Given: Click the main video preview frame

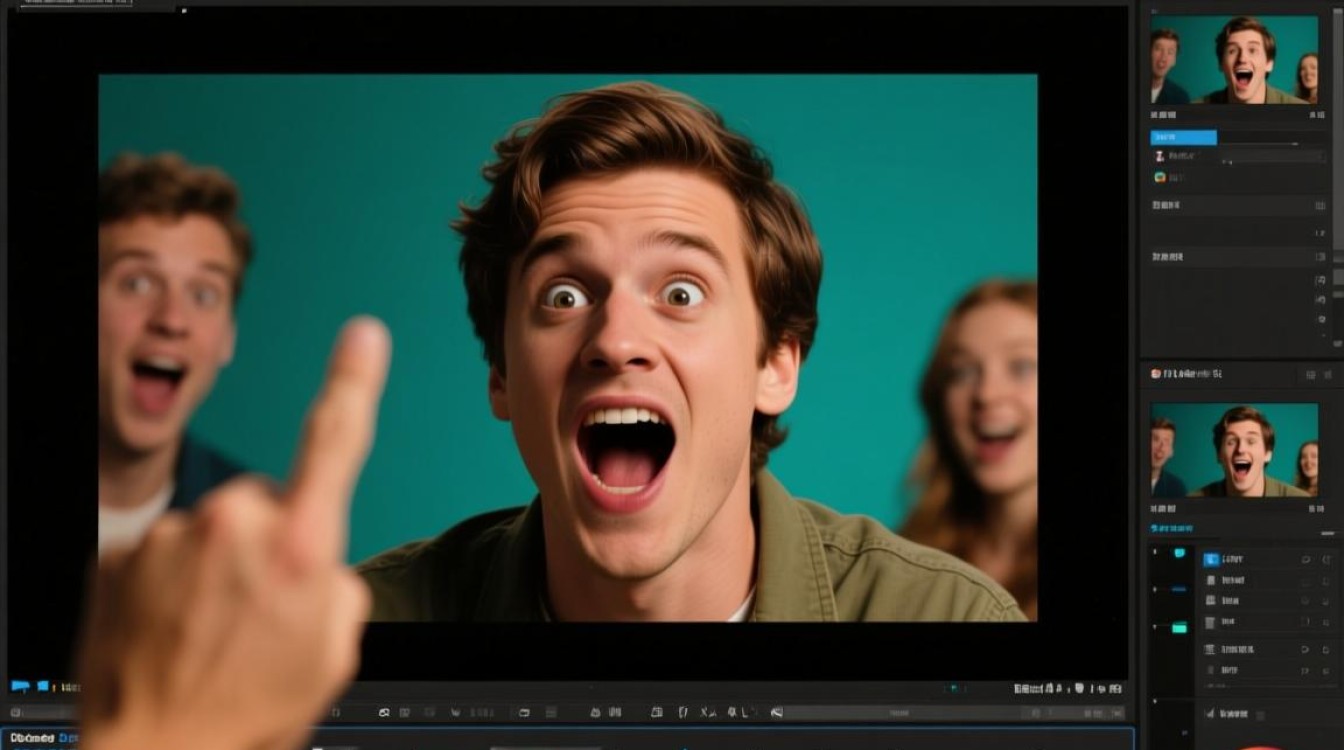Looking at the screenshot, I should pyautogui.click(x=567, y=347).
